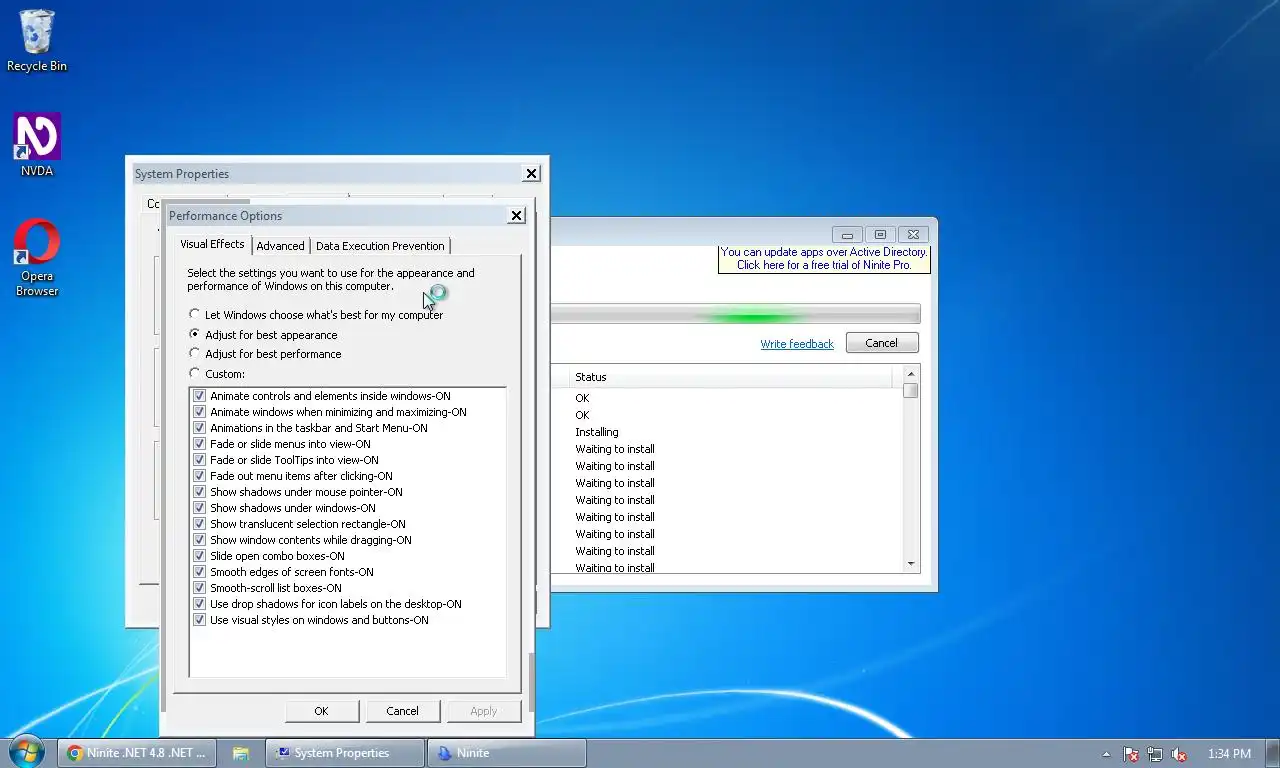The height and width of the screenshot is (768, 1280).
Task: Cancel the Ninite installation
Action: pyautogui.click(x=881, y=343)
